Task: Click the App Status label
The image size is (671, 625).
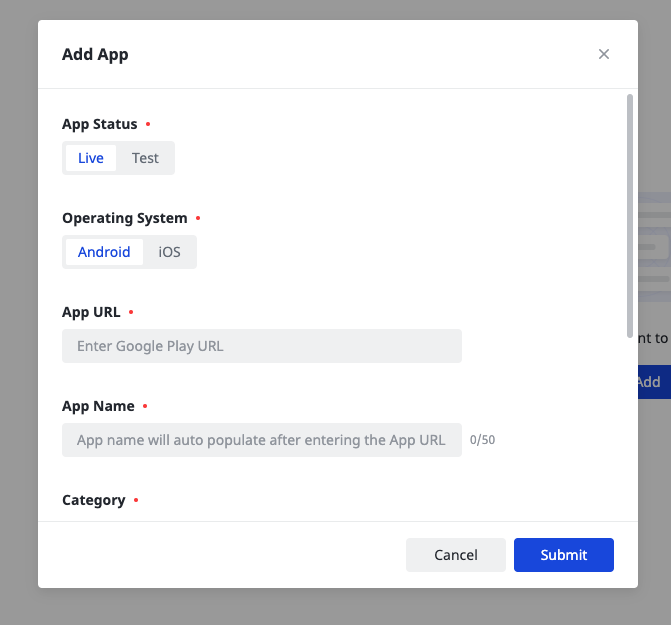Action: click(x=100, y=124)
